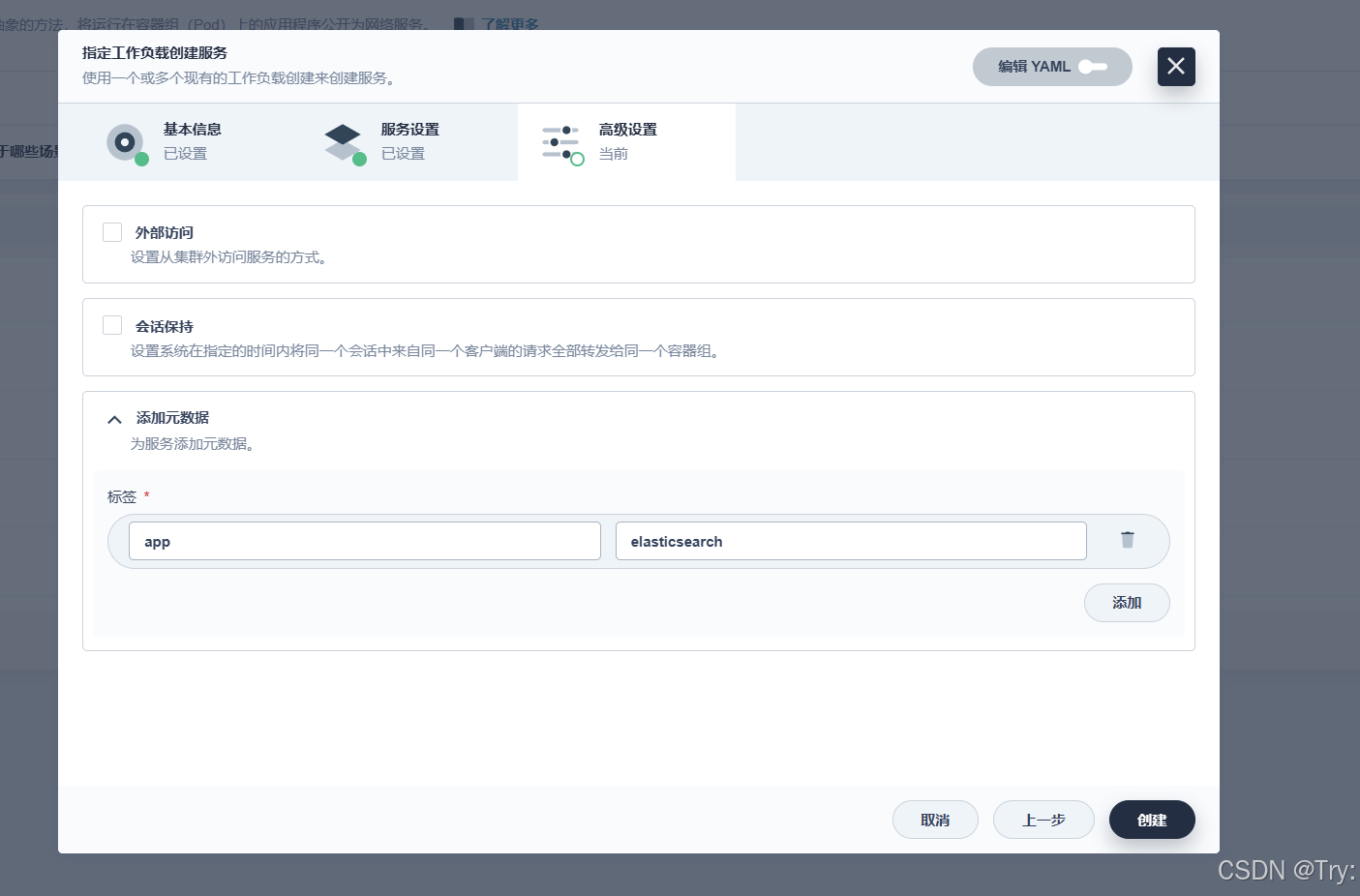Click the 基本信息 step icon
This screenshot has height=896, width=1360.
pyautogui.click(x=127, y=143)
